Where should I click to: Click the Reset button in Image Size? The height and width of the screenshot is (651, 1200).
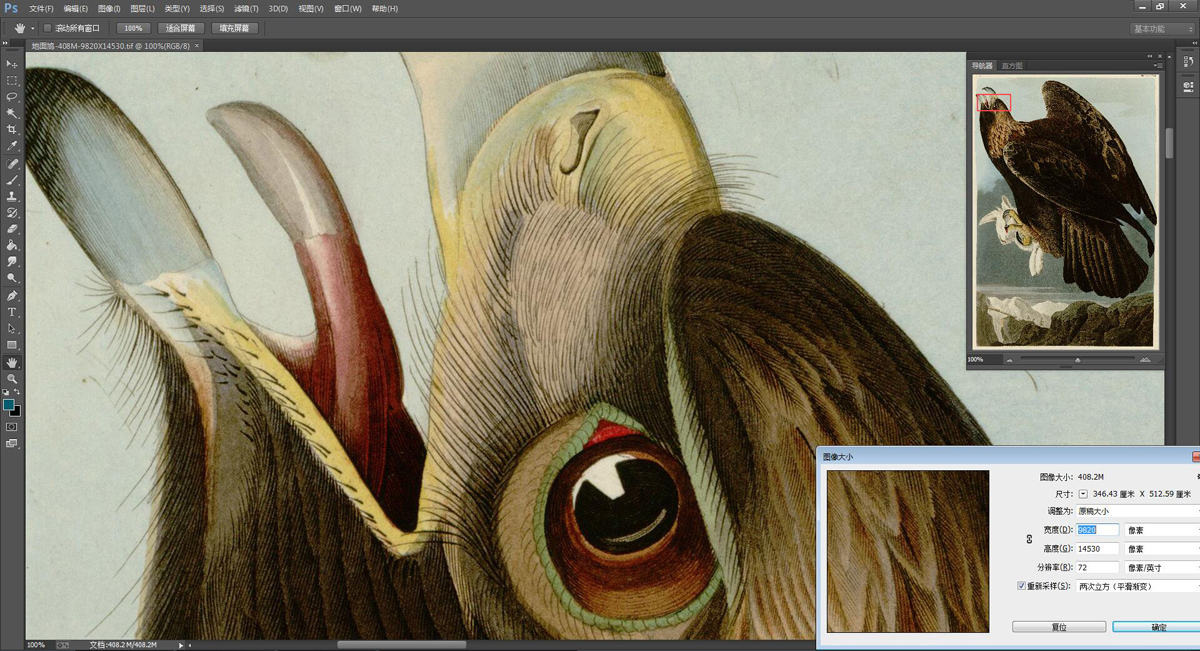(1059, 627)
